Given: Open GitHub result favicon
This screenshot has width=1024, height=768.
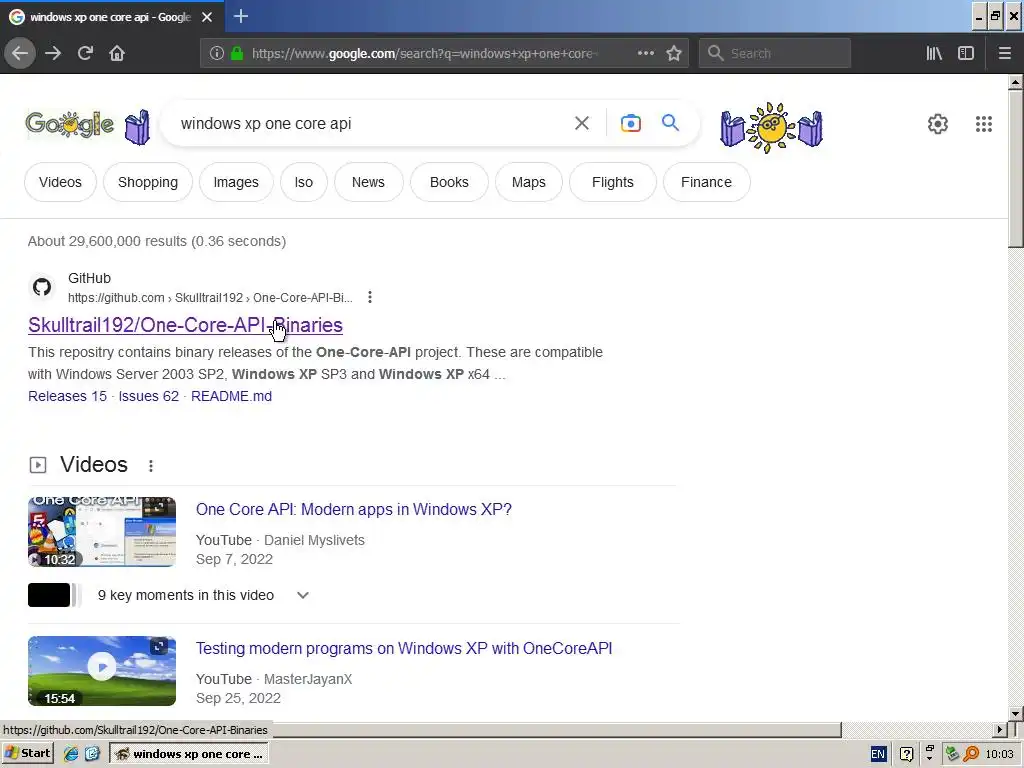Looking at the screenshot, I should [x=42, y=287].
